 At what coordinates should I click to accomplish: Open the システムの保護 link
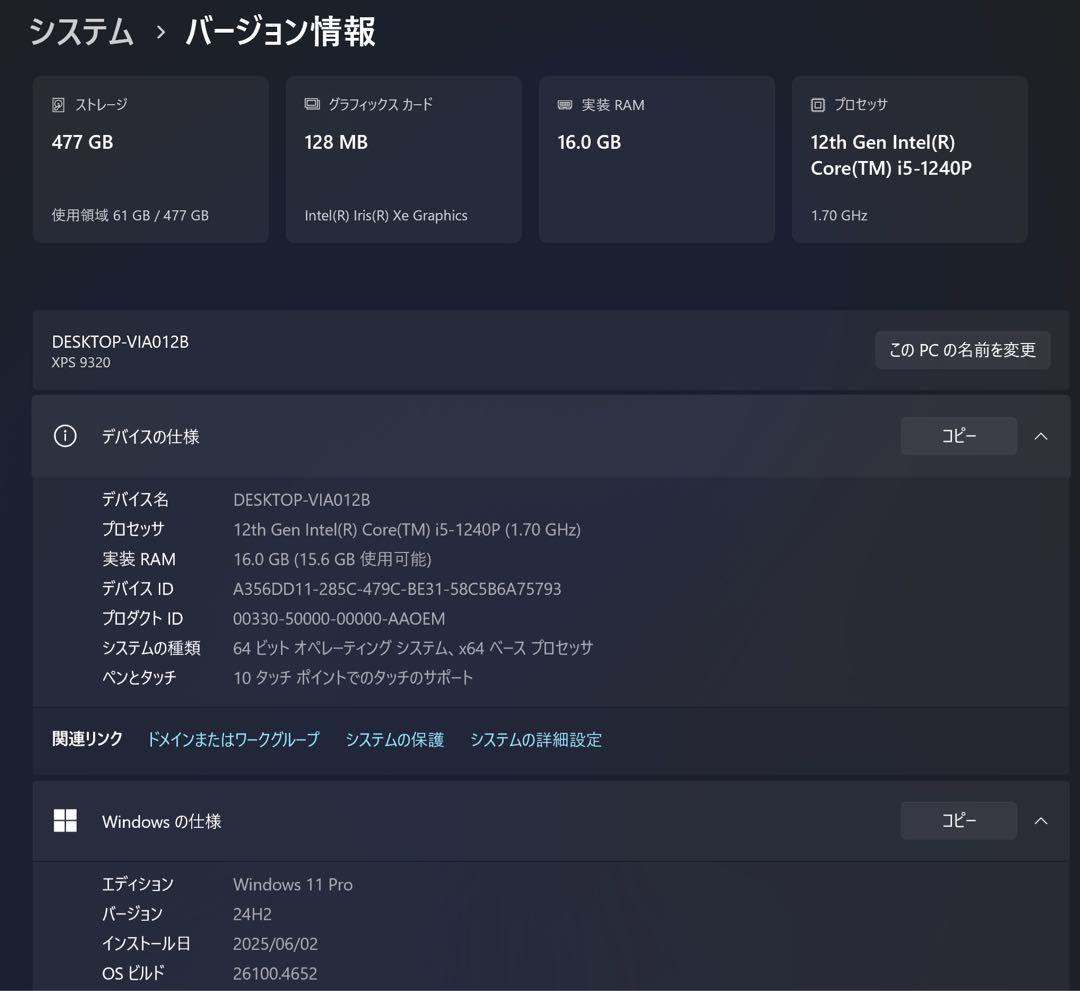coord(395,739)
